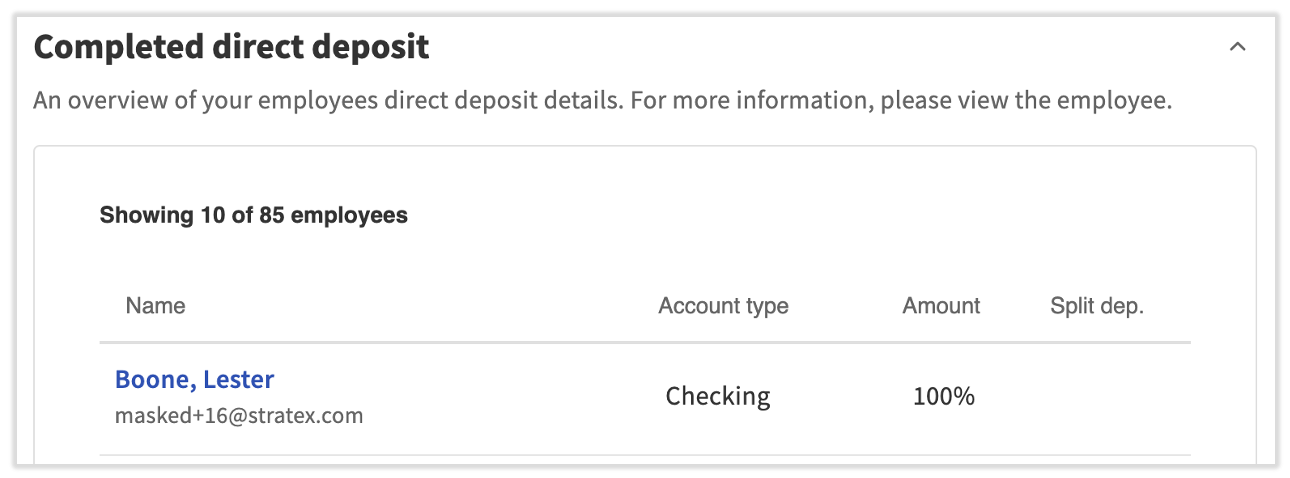Click blank header space right of Split dep.

coord(1168,306)
